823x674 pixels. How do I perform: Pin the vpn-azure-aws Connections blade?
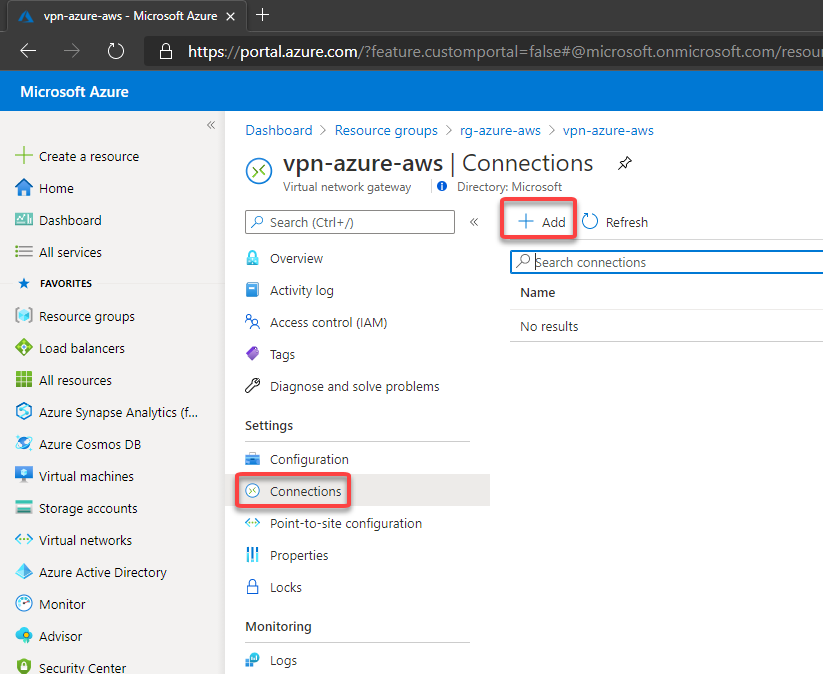click(625, 163)
